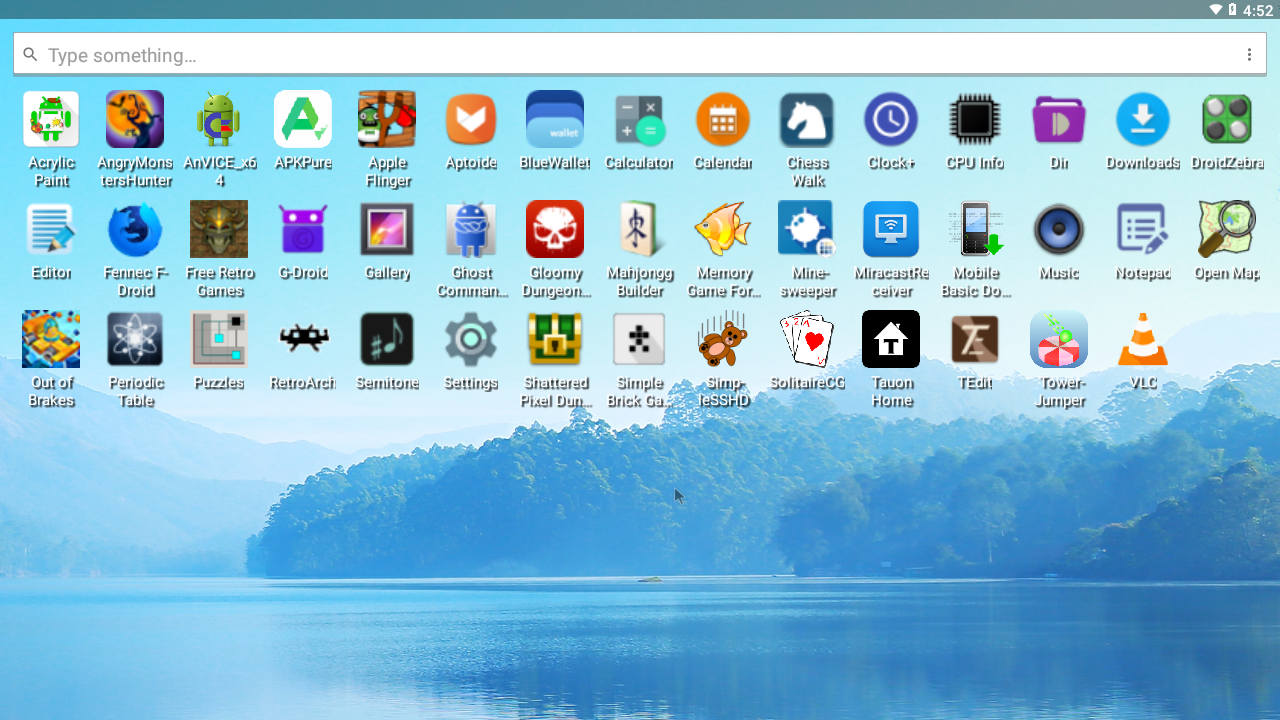Viewport: 1280px width, 720px height.
Task: Click the 4:52 clock
Action: (1258, 10)
